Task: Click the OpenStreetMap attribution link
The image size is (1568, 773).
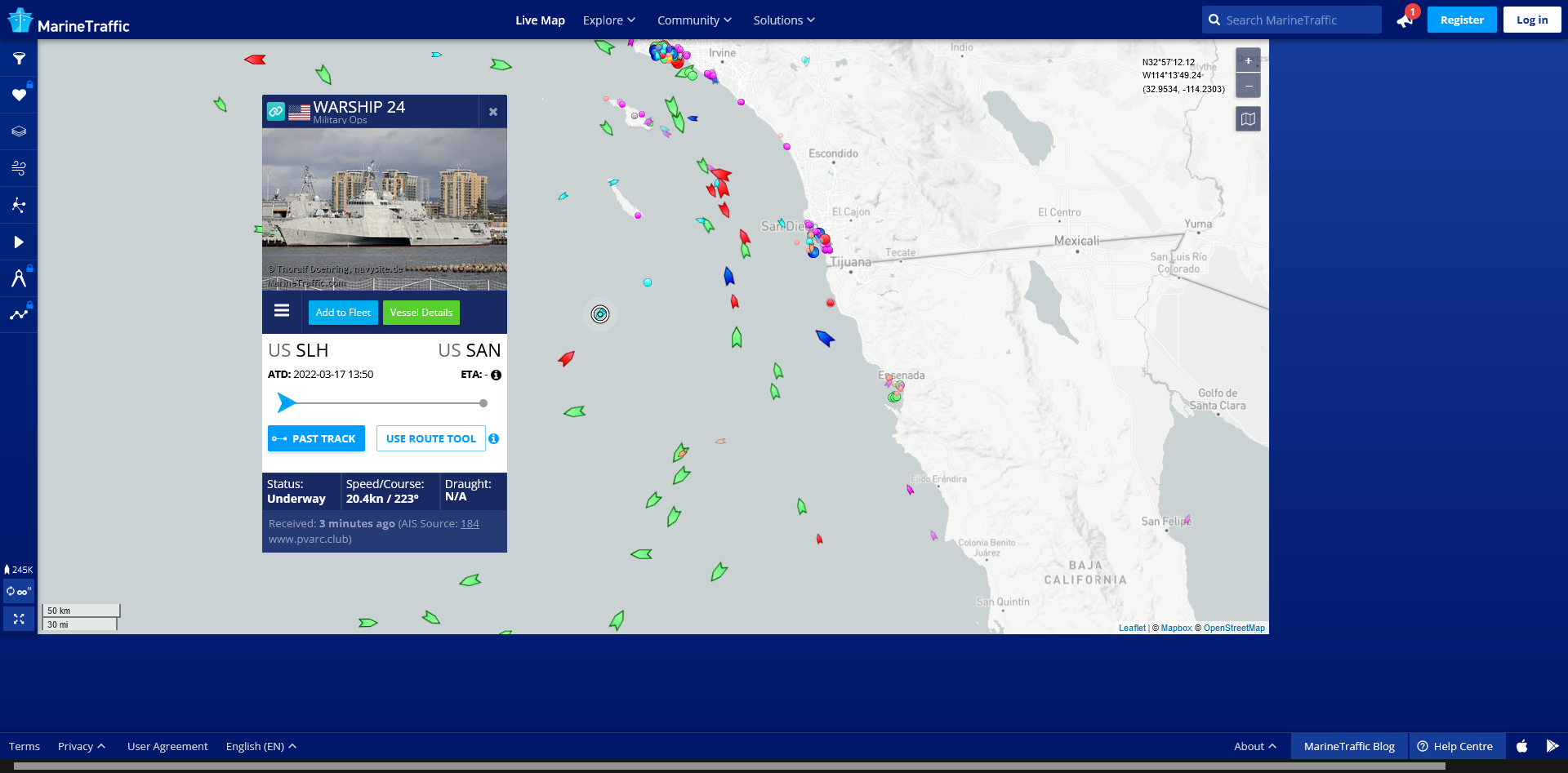Action: pos(1234,628)
